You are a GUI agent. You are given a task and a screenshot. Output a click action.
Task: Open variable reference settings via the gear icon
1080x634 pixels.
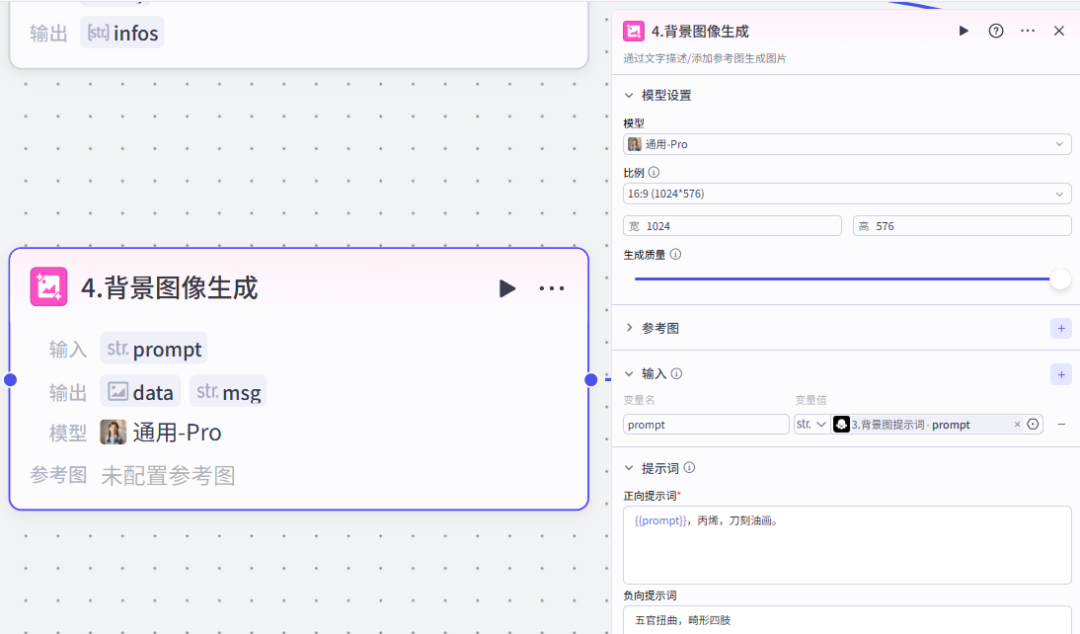click(1030, 424)
